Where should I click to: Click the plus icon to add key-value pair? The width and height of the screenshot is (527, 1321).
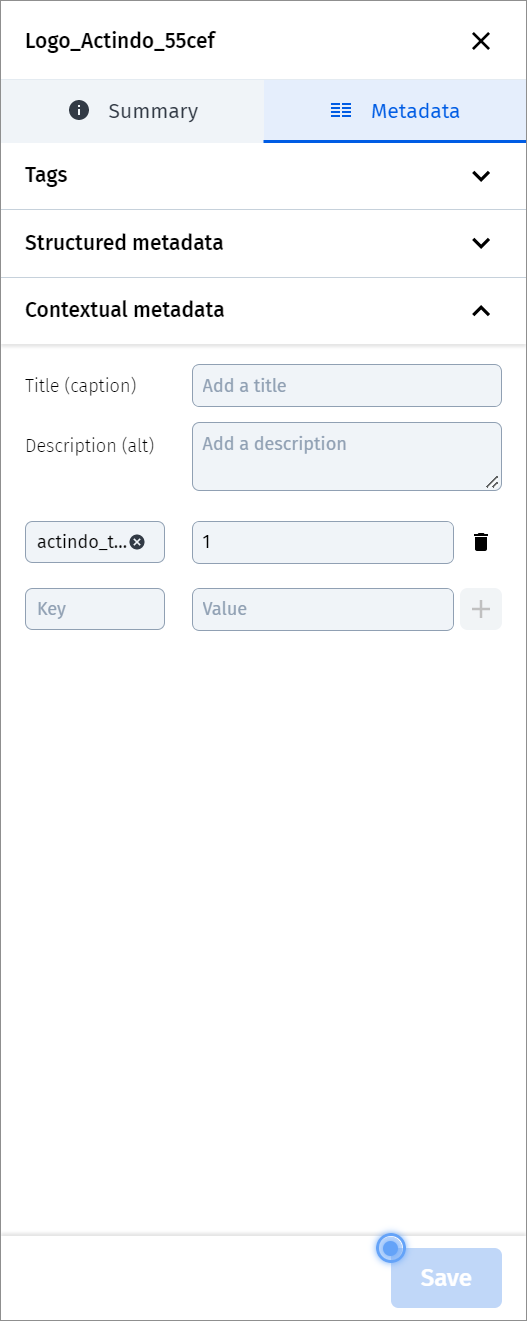[x=481, y=609]
